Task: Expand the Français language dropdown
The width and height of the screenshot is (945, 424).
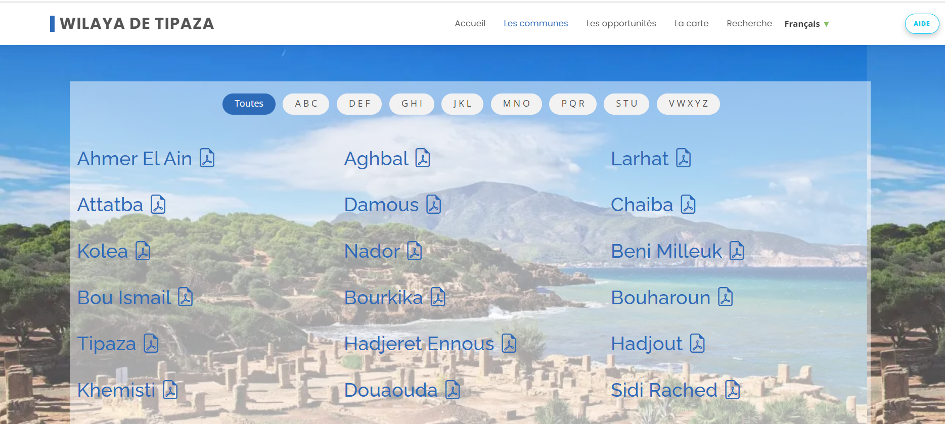Action: click(x=806, y=24)
